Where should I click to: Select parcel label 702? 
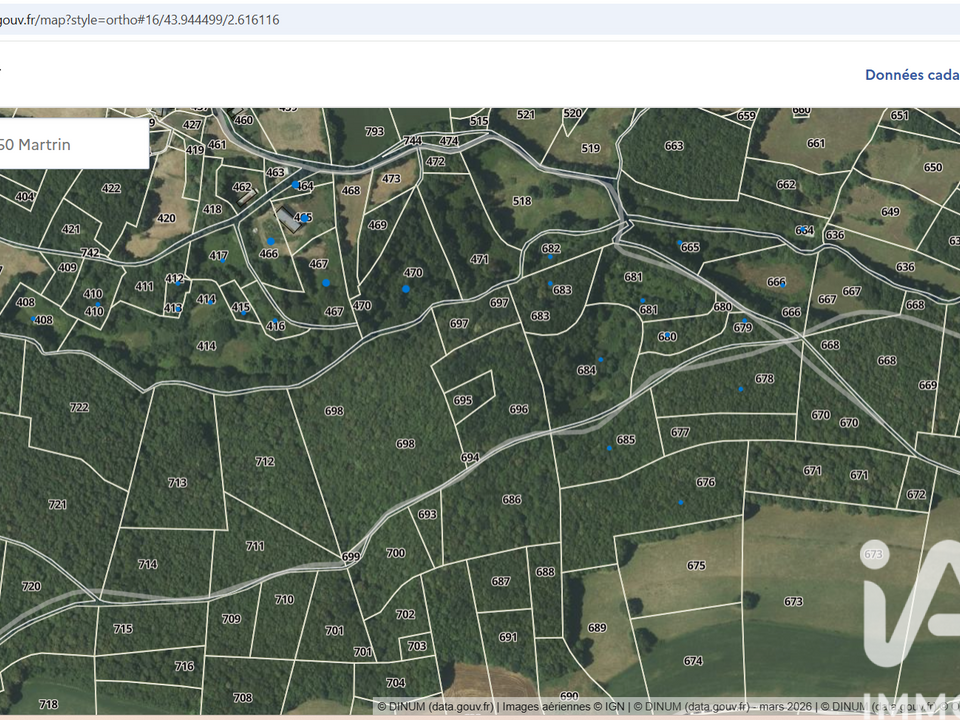click(405, 614)
